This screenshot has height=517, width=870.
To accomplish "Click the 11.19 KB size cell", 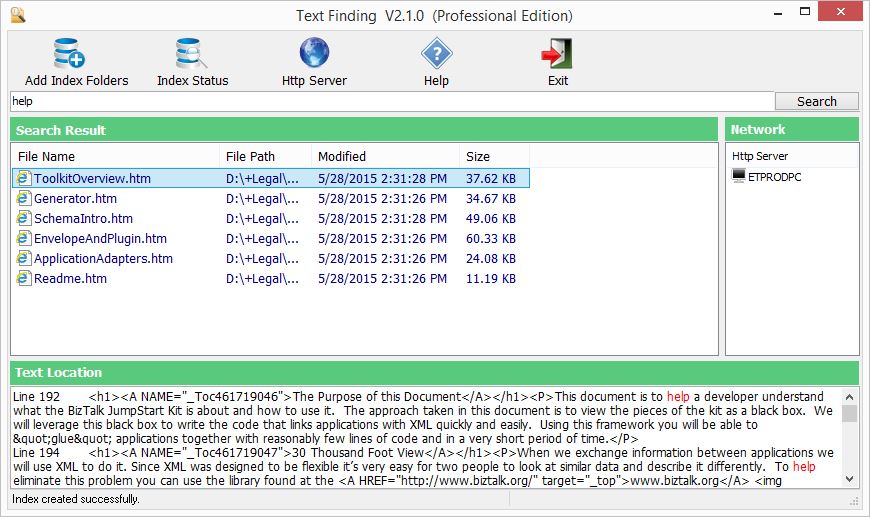I will coord(490,278).
